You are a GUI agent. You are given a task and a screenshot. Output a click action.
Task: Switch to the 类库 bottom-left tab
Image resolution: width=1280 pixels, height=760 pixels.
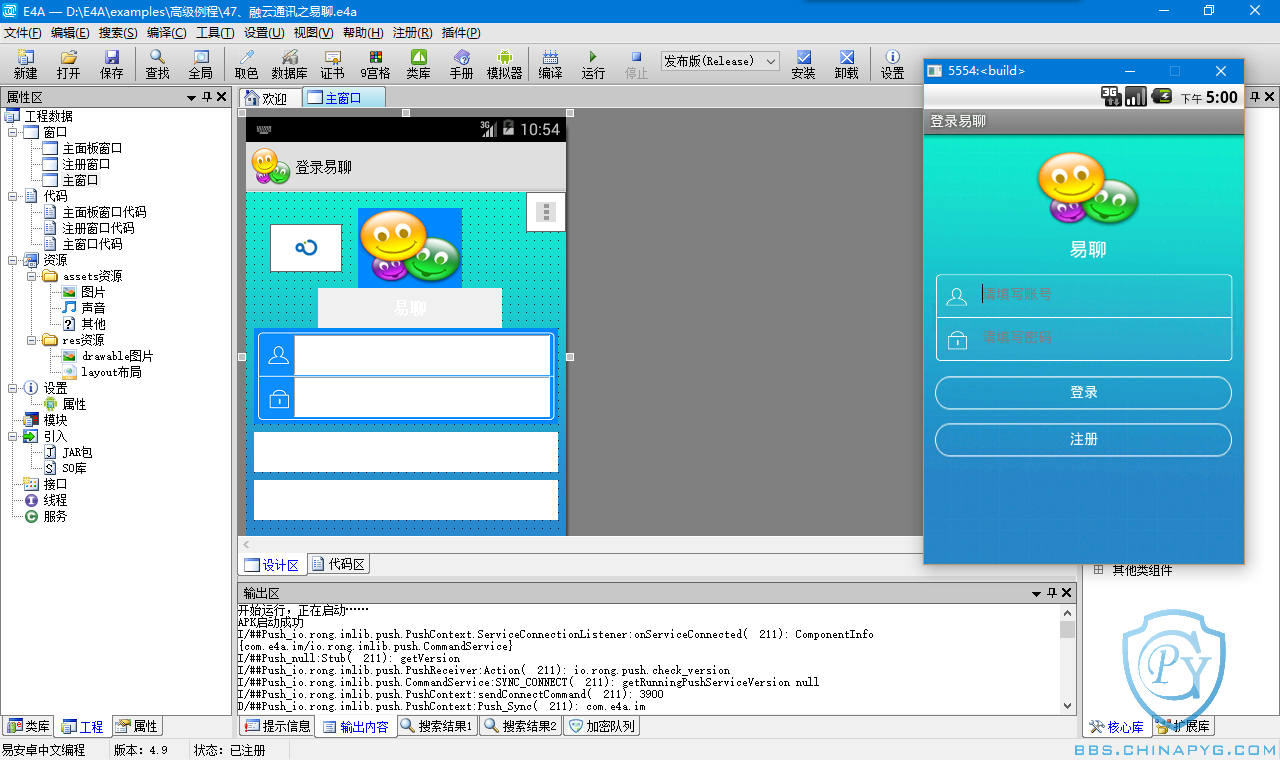pyautogui.click(x=28, y=726)
